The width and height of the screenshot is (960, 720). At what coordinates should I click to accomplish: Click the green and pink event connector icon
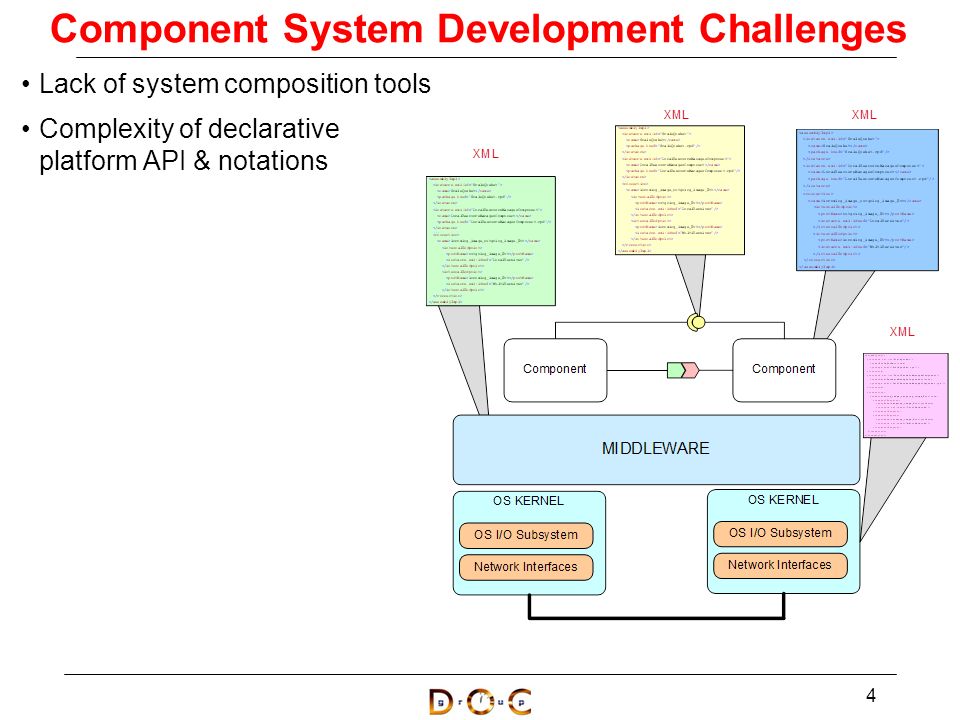pos(683,370)
